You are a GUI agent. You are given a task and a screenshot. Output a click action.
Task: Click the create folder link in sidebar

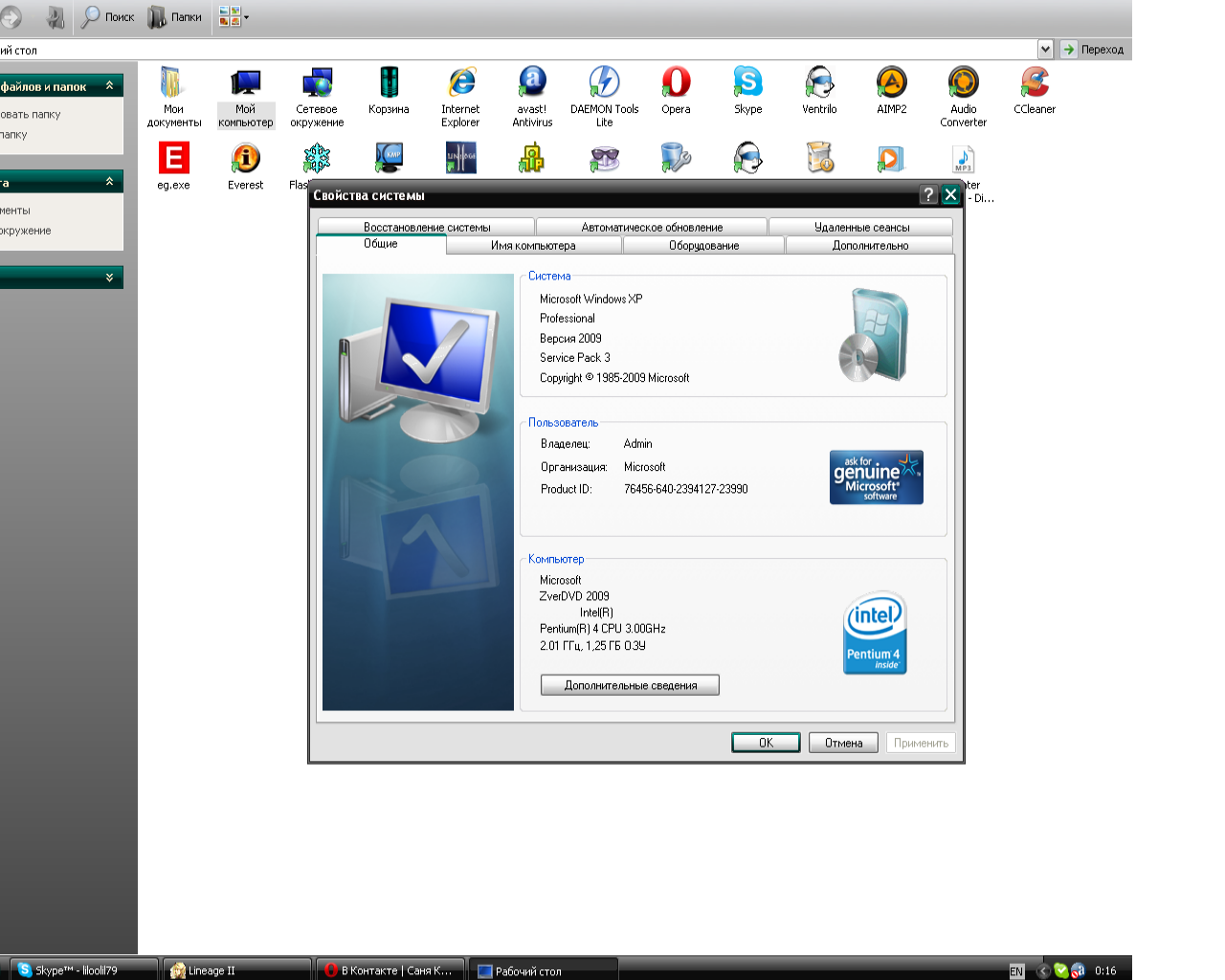tap(31, 114)
